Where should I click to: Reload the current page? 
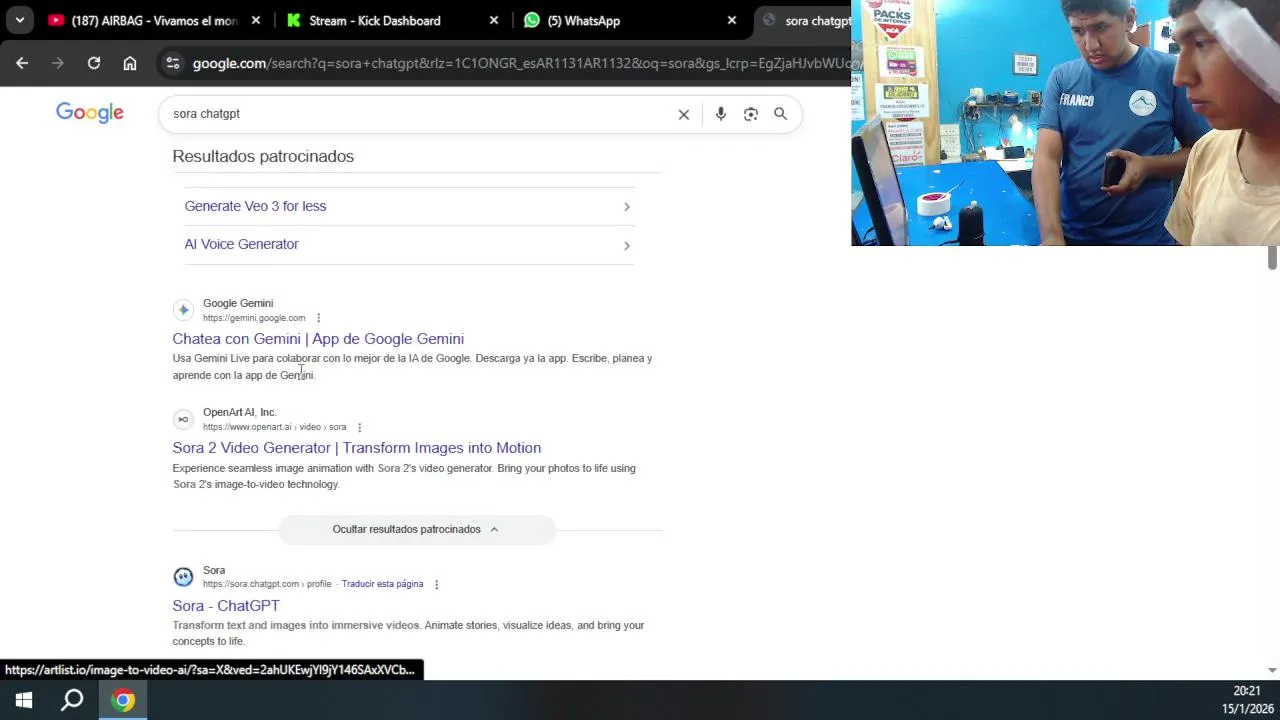(x=94, y=63)
